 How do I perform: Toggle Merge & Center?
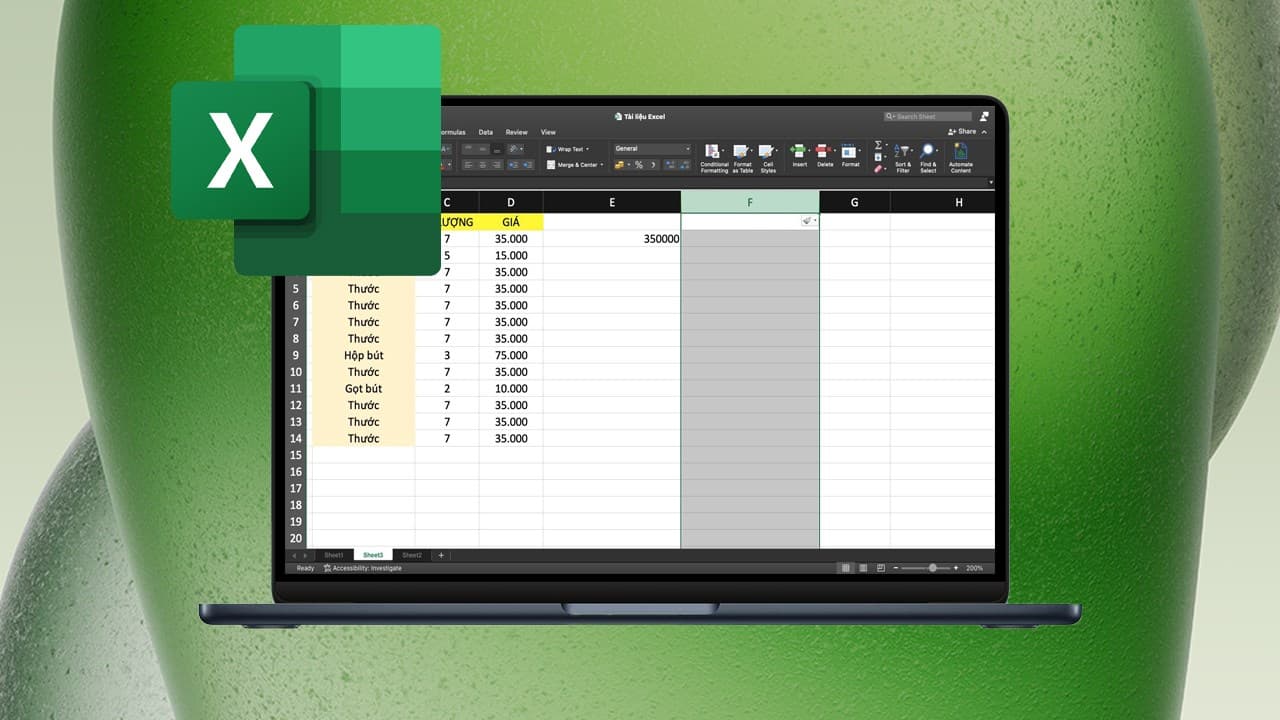pos(573,165)
